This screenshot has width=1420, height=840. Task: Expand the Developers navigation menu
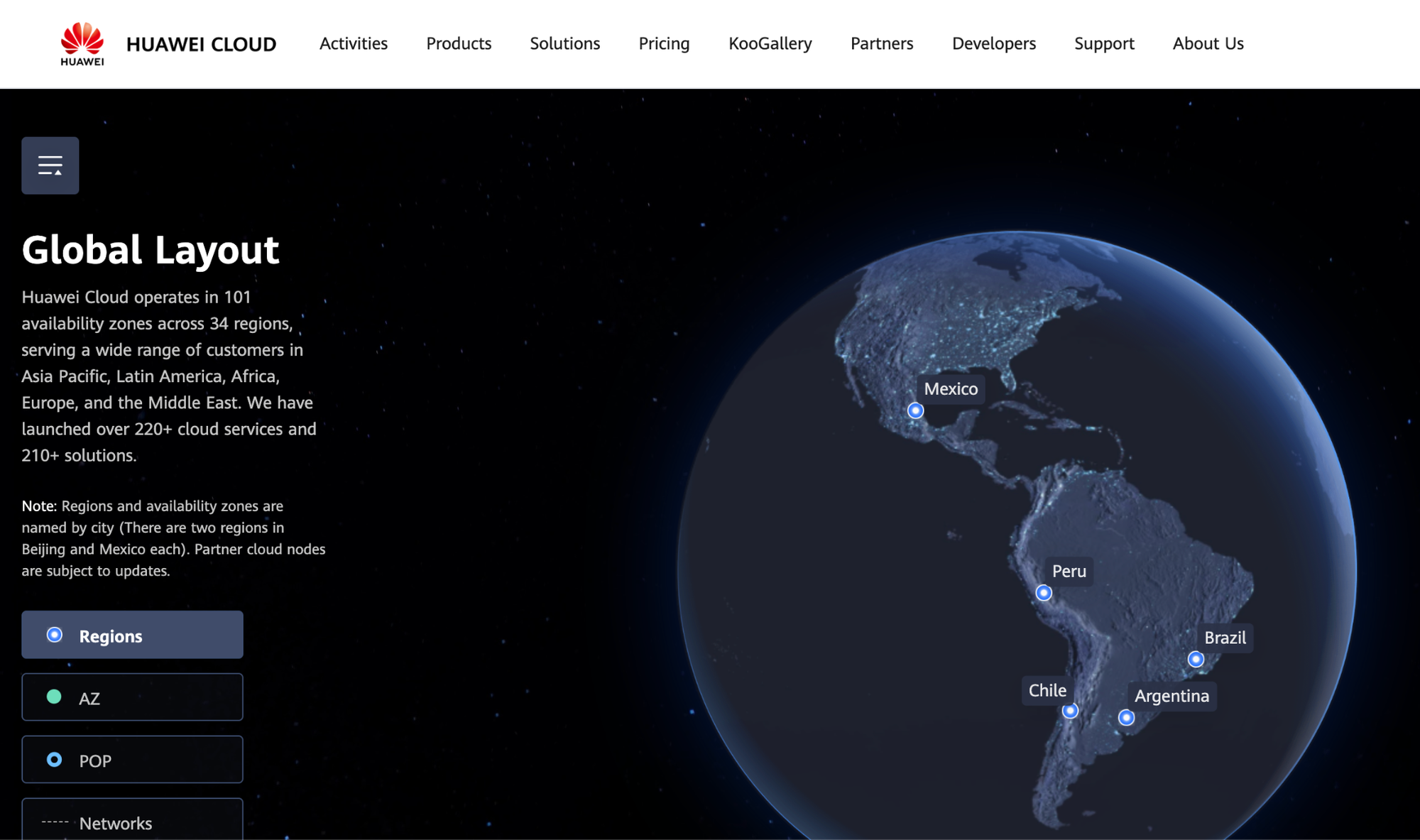click(x=993, y=43)
